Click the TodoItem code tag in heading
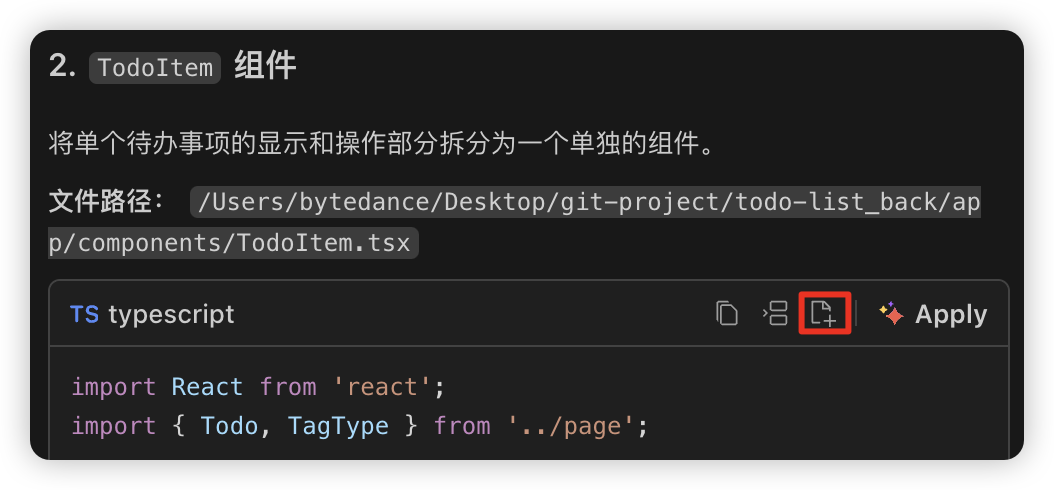This screenshot has height=490, width=1054. coord(155,68)
